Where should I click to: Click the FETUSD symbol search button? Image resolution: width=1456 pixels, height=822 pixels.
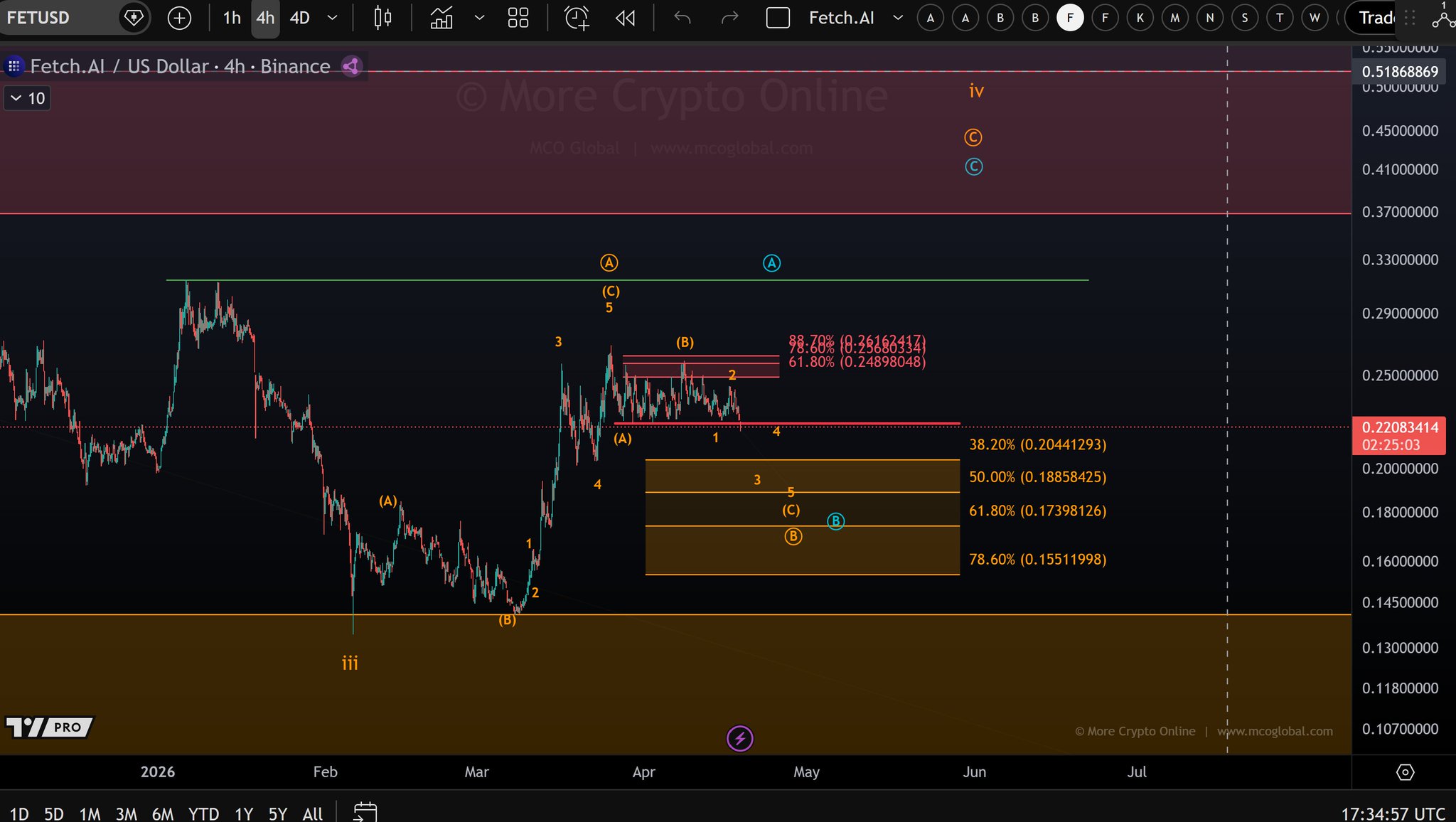[x=38, y=18]
